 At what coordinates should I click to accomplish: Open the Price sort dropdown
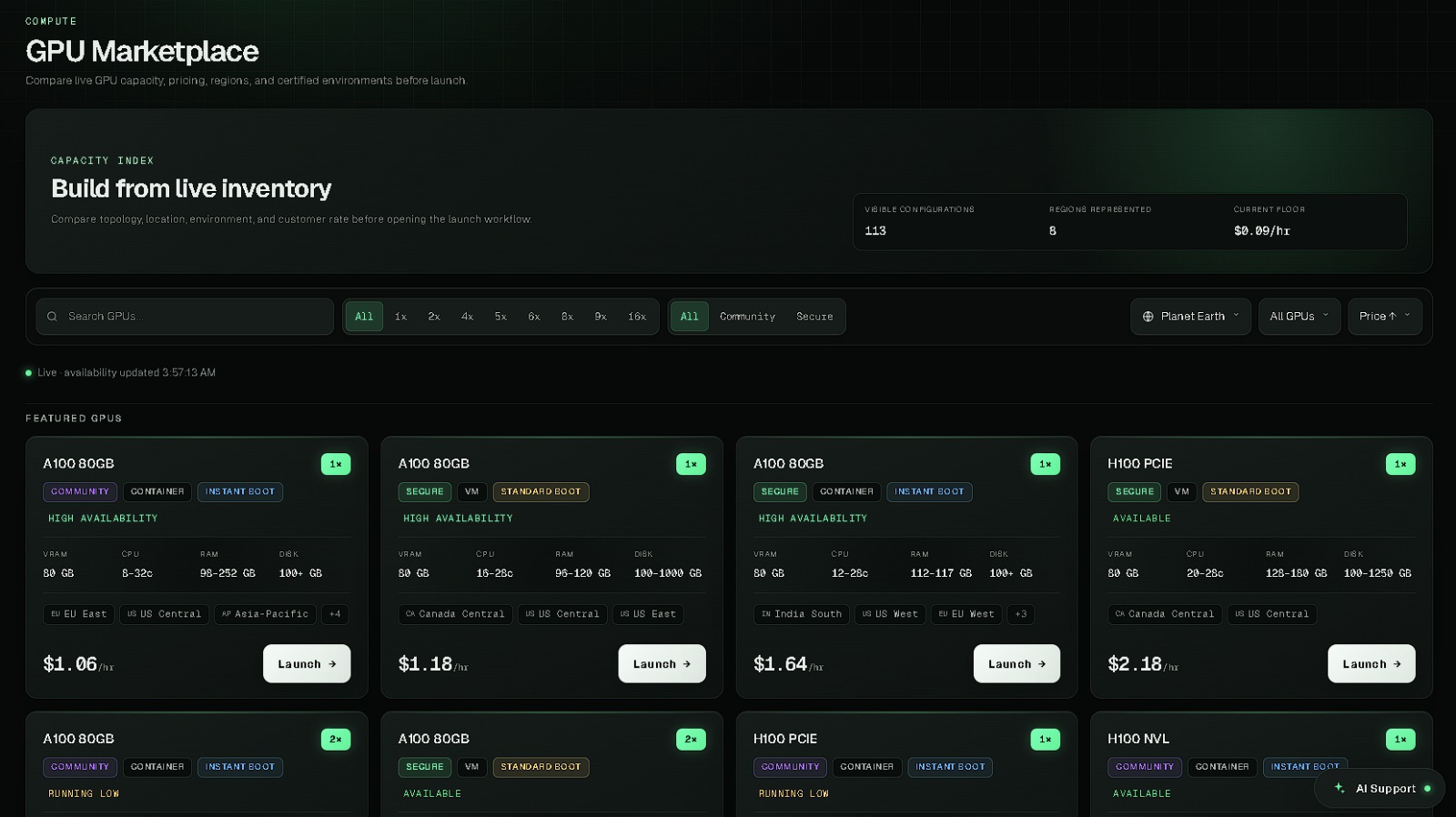tap(1385, 317)
